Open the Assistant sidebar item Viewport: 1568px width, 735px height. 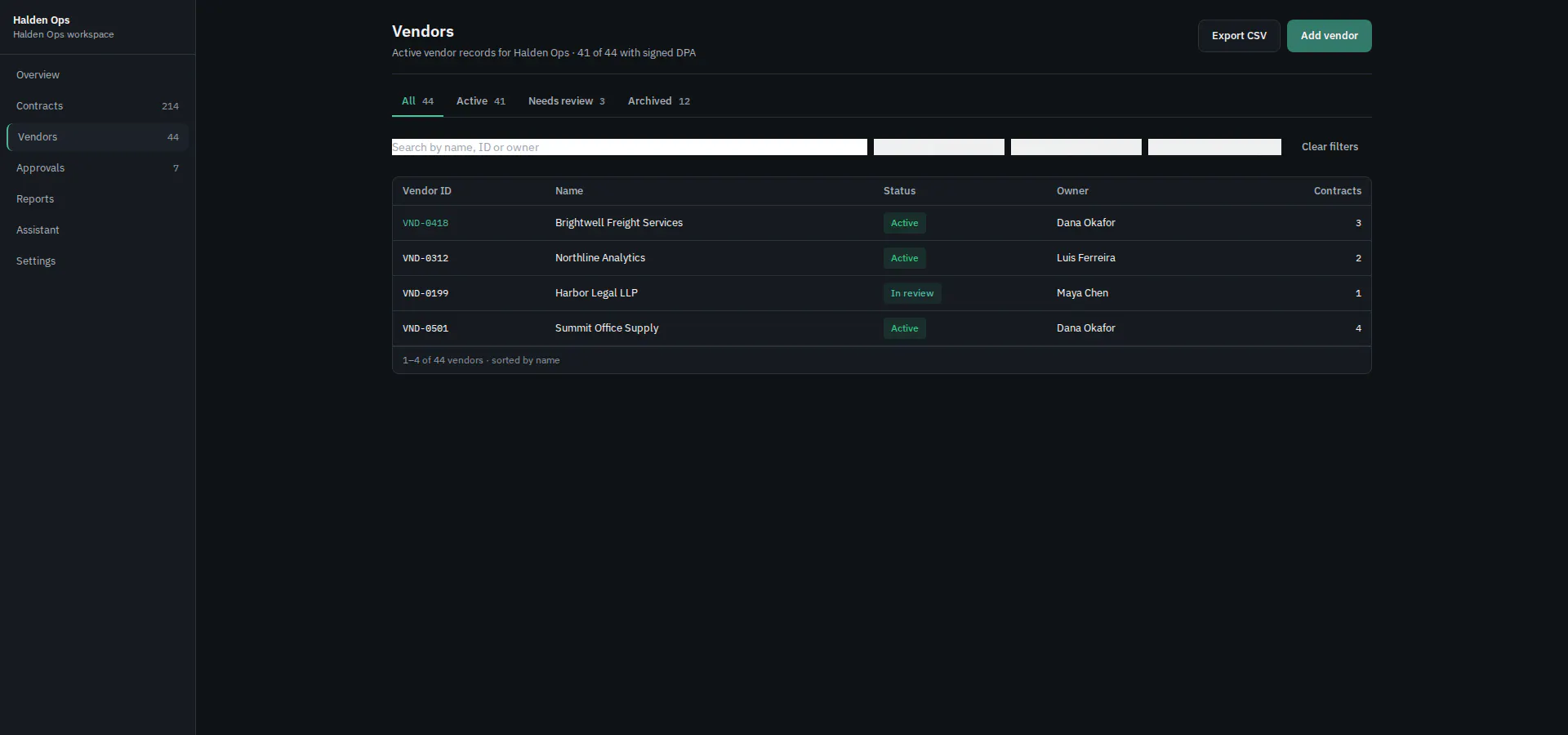97,230
